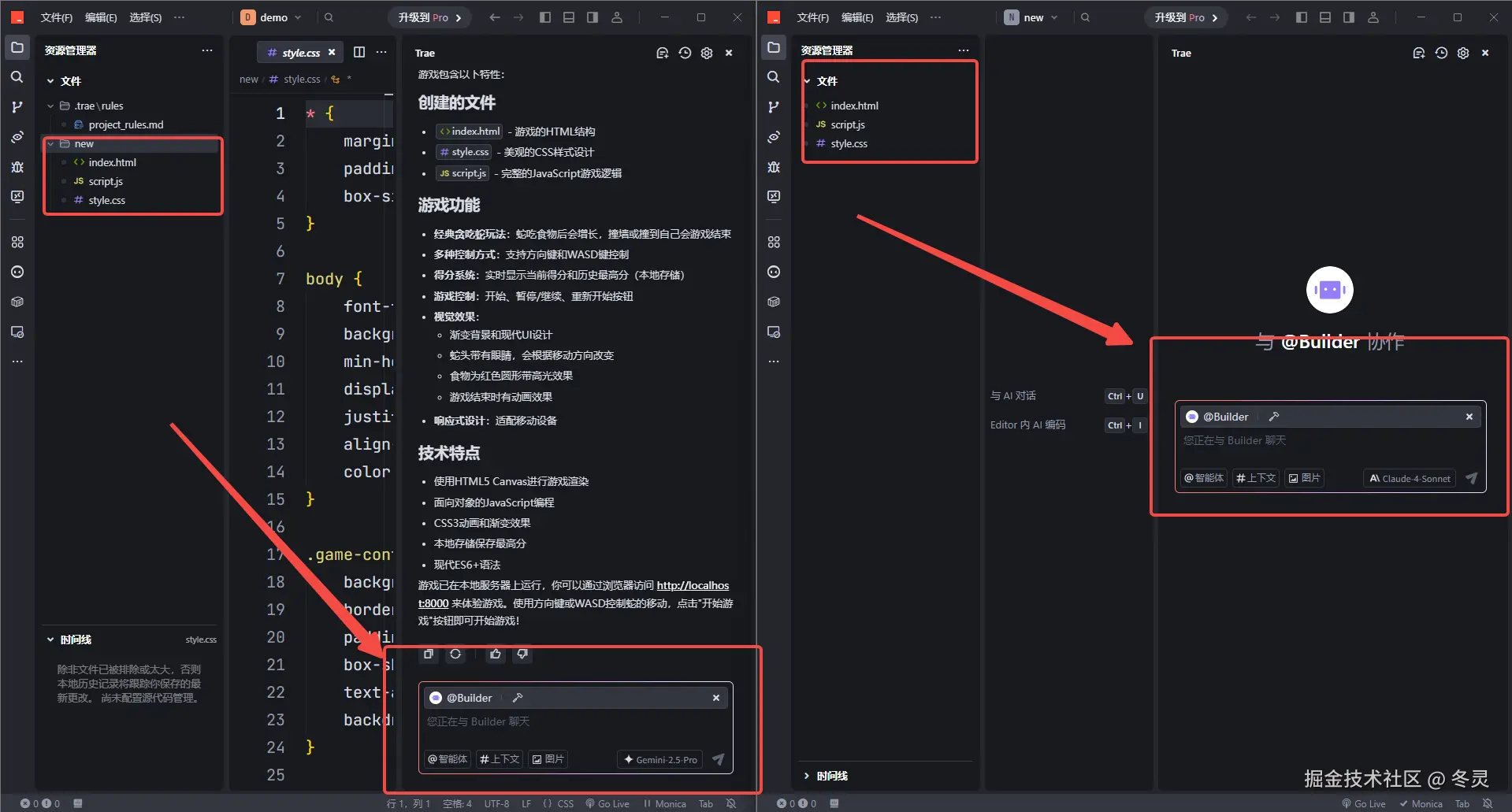Open the new project dropdown in title bar
Screen dimensions: 1512x812
pos(1031,17)
